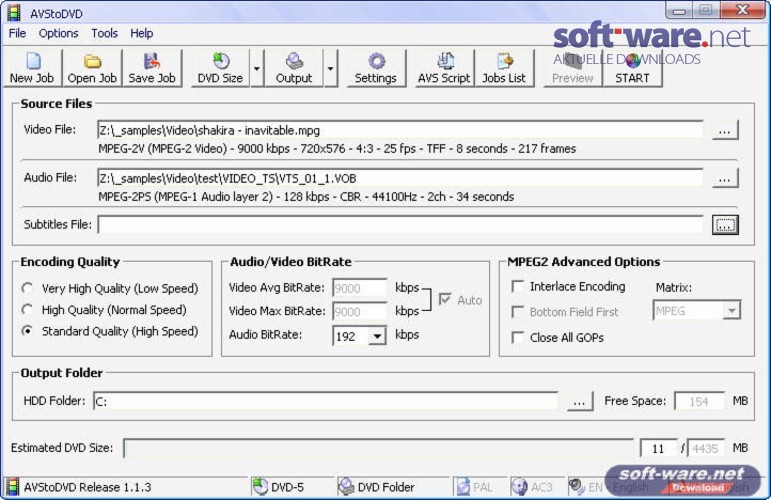The height and width of the screenshot is (500, 771).
Task: Open Settings with the gear icon
Action: (x=377, y=61)
